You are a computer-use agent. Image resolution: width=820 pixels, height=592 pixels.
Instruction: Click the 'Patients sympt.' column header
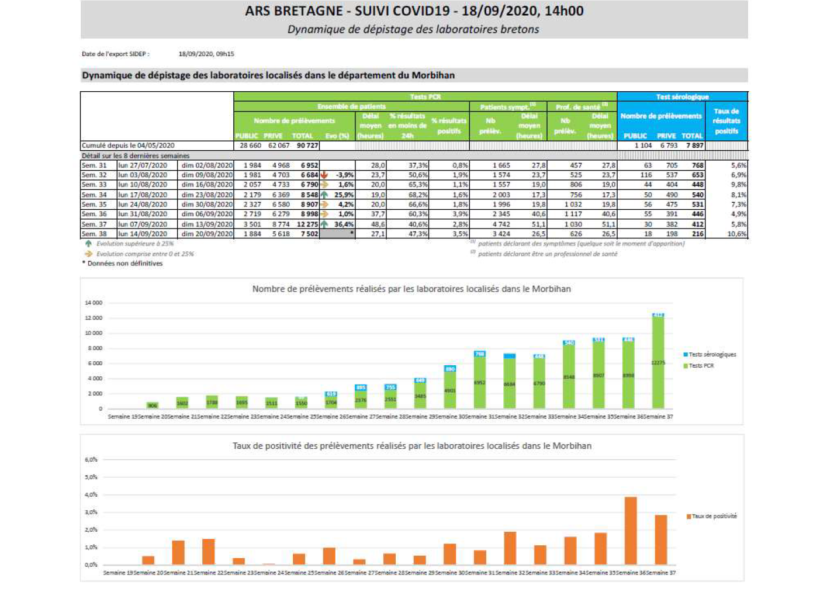pos(508,107)
